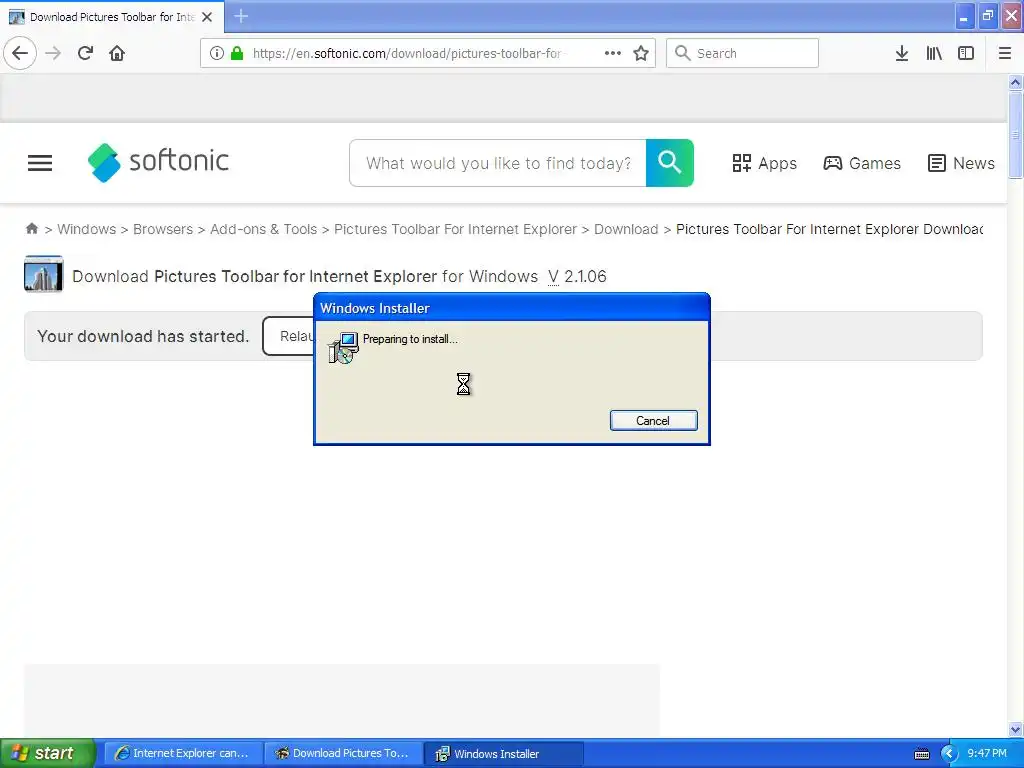Click the 'What would you like to find' box

click(498, 163)
